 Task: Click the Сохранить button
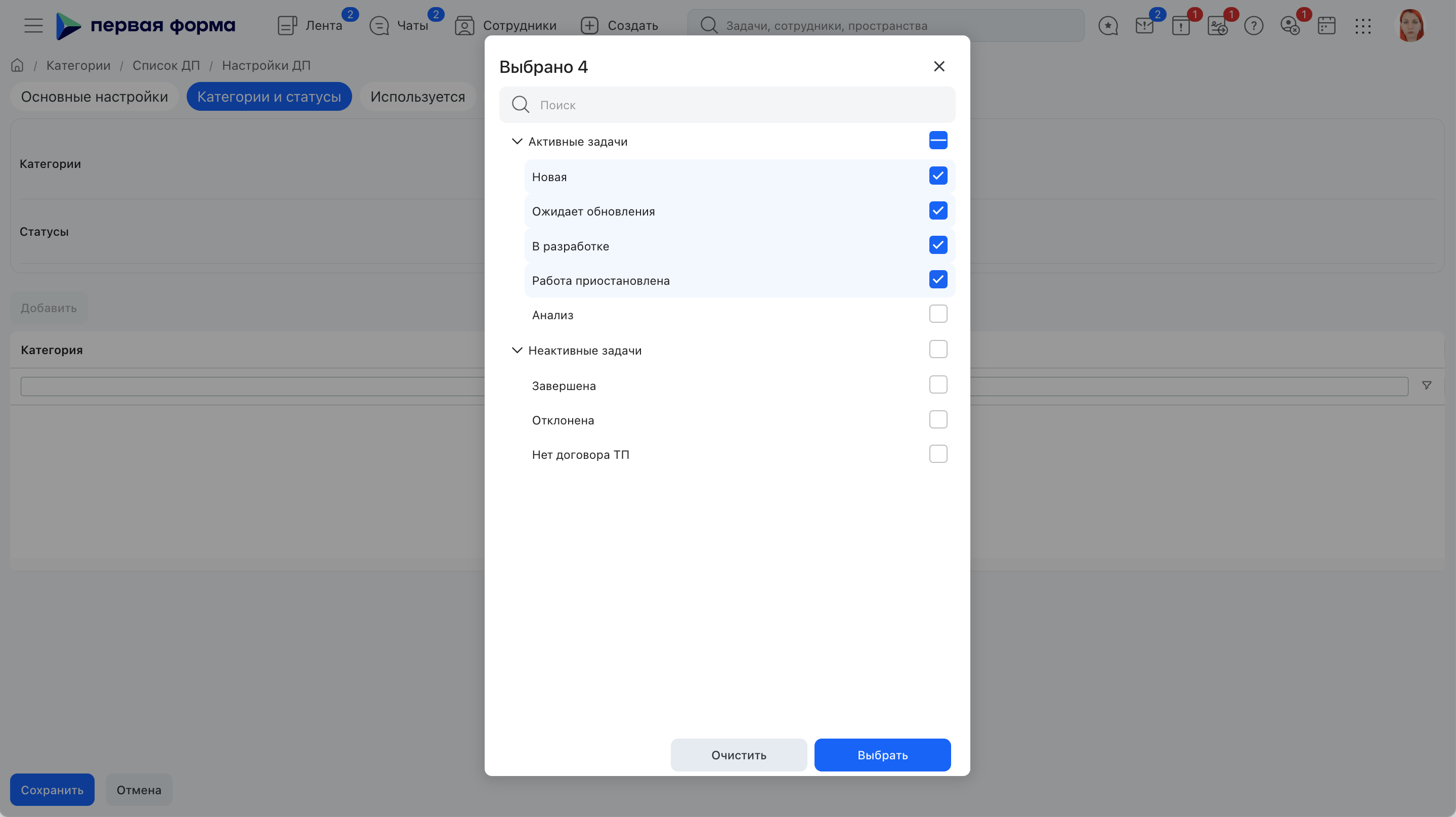52,790
